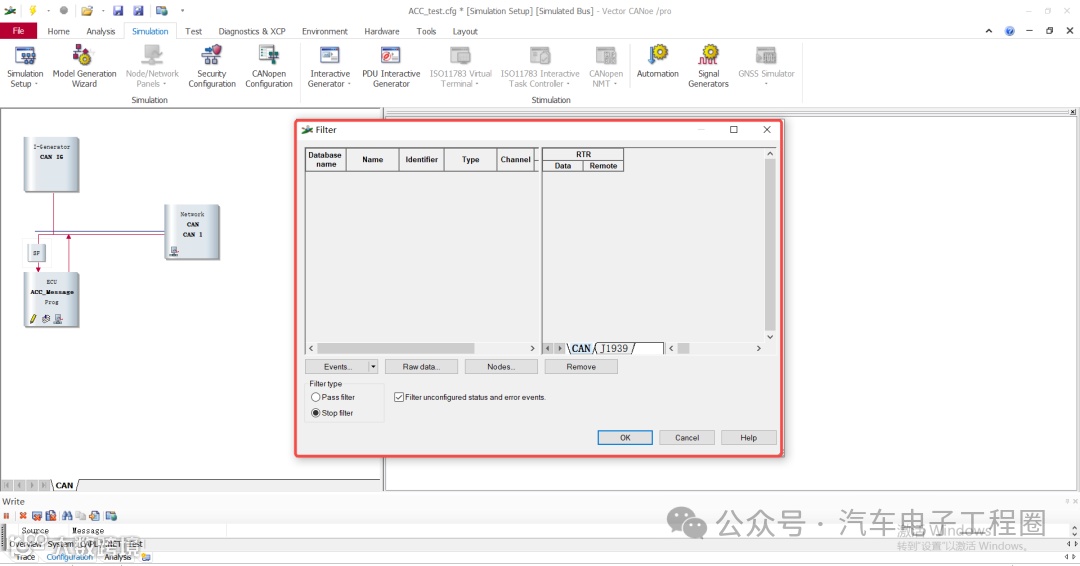Click the Database name column header

(x=325, y=159)
